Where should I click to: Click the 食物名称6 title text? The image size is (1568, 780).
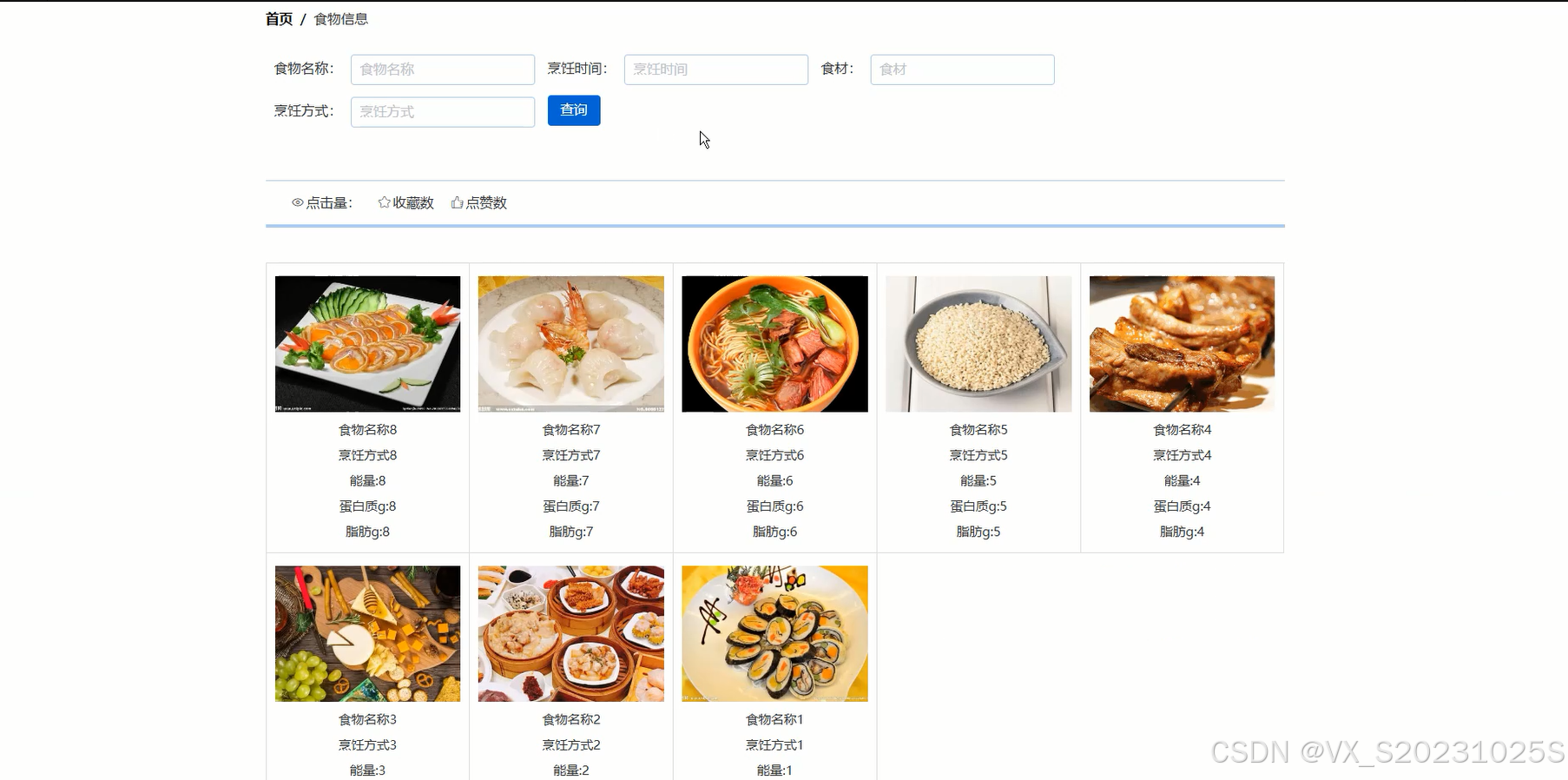(775, 430)
